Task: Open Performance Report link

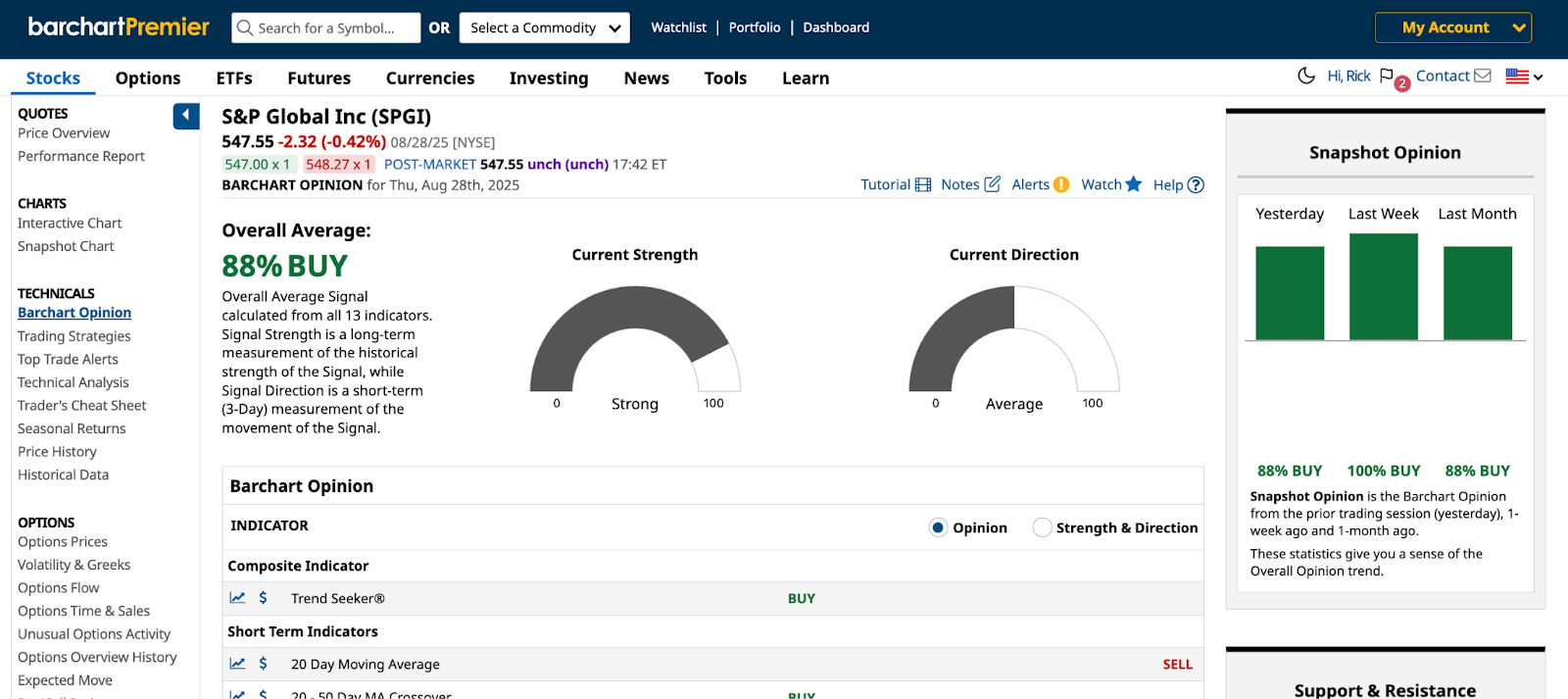Action: 81,156
